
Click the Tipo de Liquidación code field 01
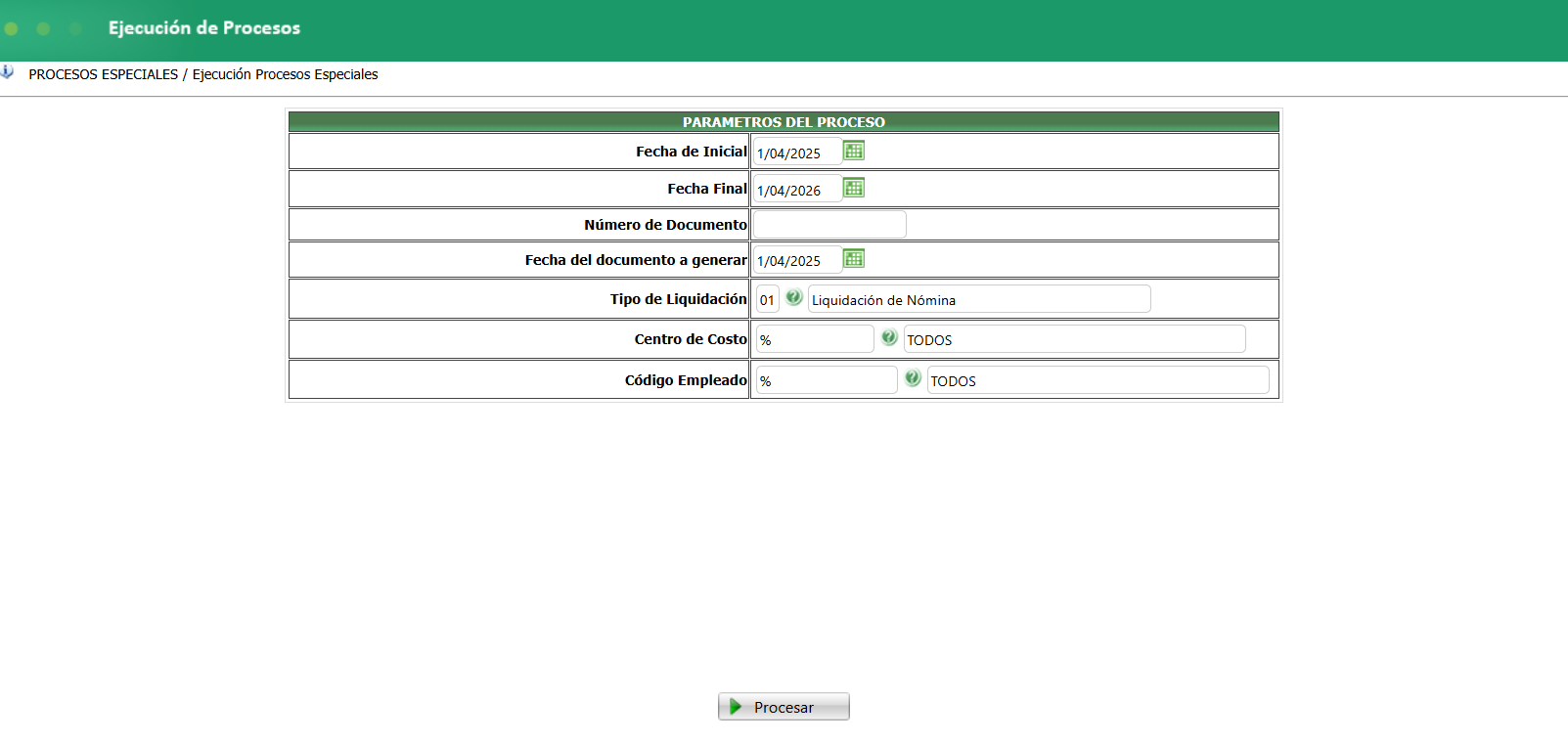coord(768,299)
